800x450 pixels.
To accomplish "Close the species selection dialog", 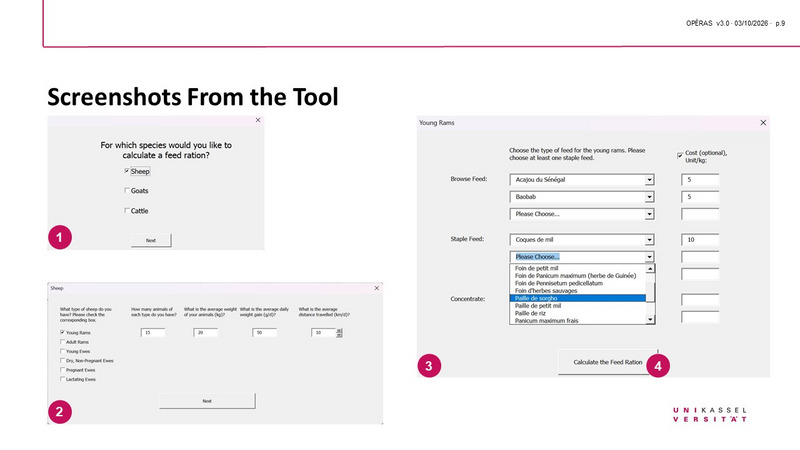I will [258, 120].
